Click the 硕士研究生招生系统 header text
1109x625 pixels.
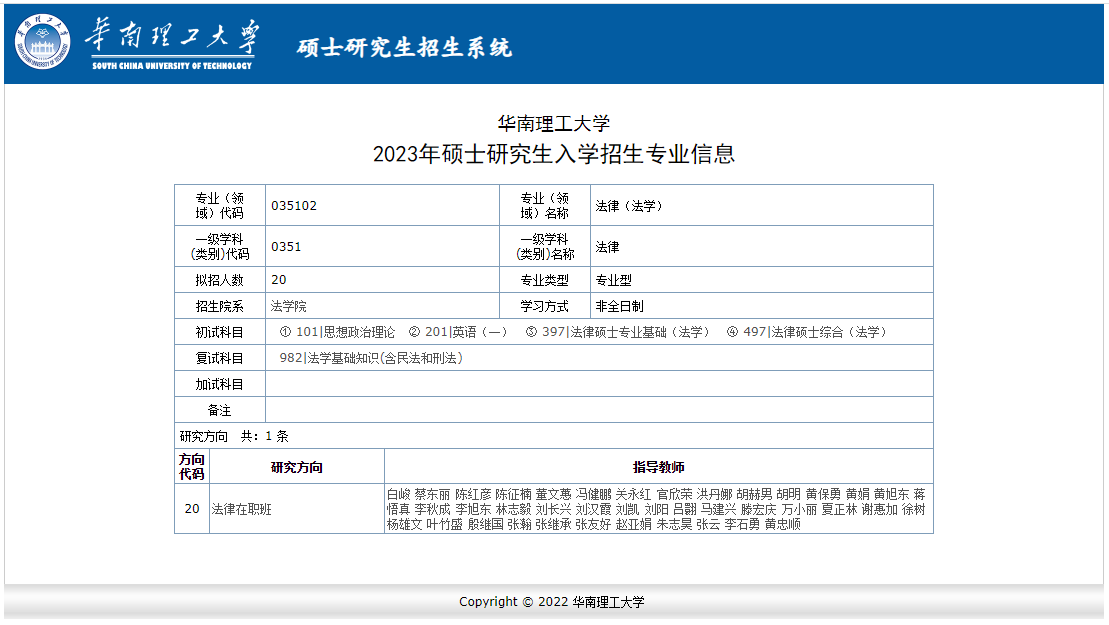pos(404,47)
